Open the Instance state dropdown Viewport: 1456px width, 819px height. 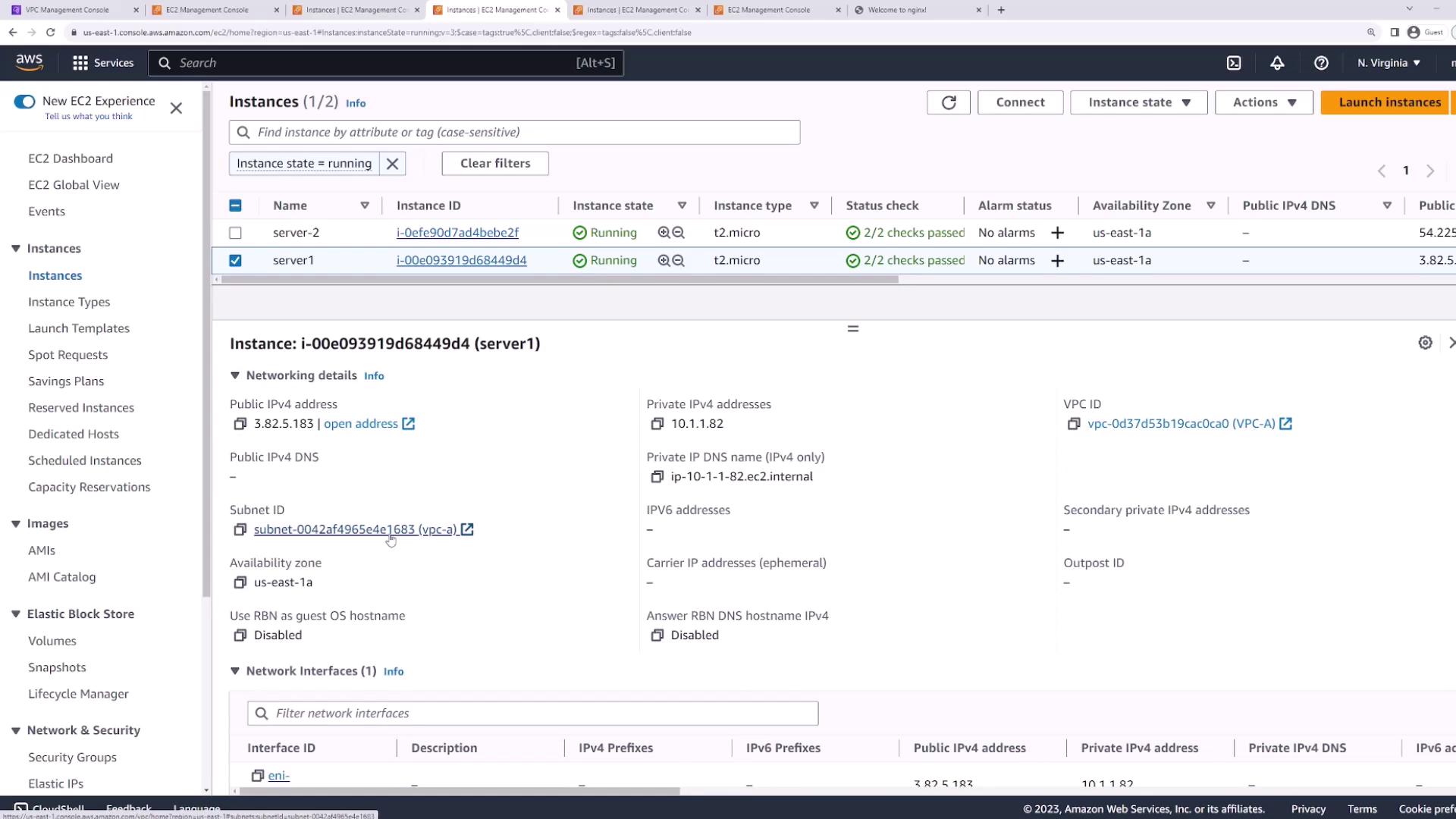(x=1138, y=102)
